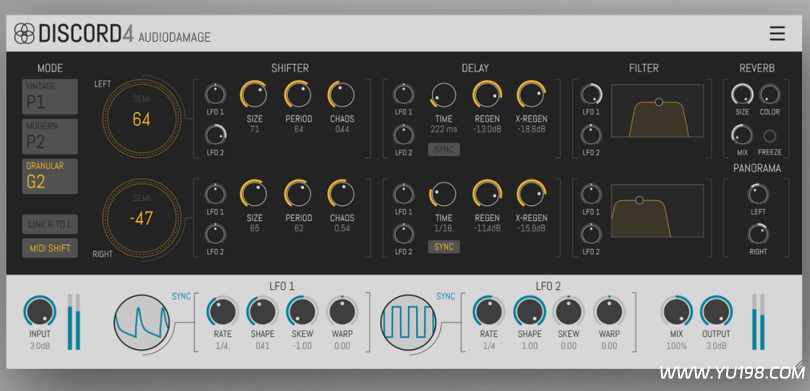Click reverb MIX knob
Viewport: 810px width, 391px height.
click(x=742, y=135)
